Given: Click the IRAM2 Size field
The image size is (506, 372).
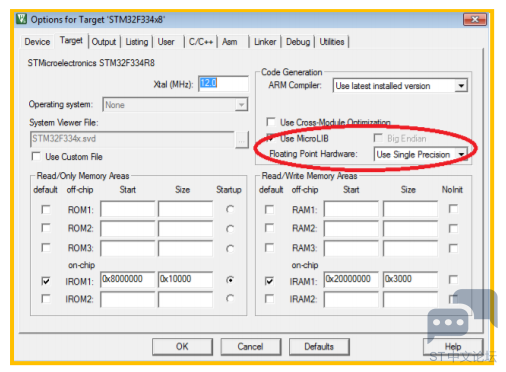Looking at the screenshot, I should pos(410,299).
